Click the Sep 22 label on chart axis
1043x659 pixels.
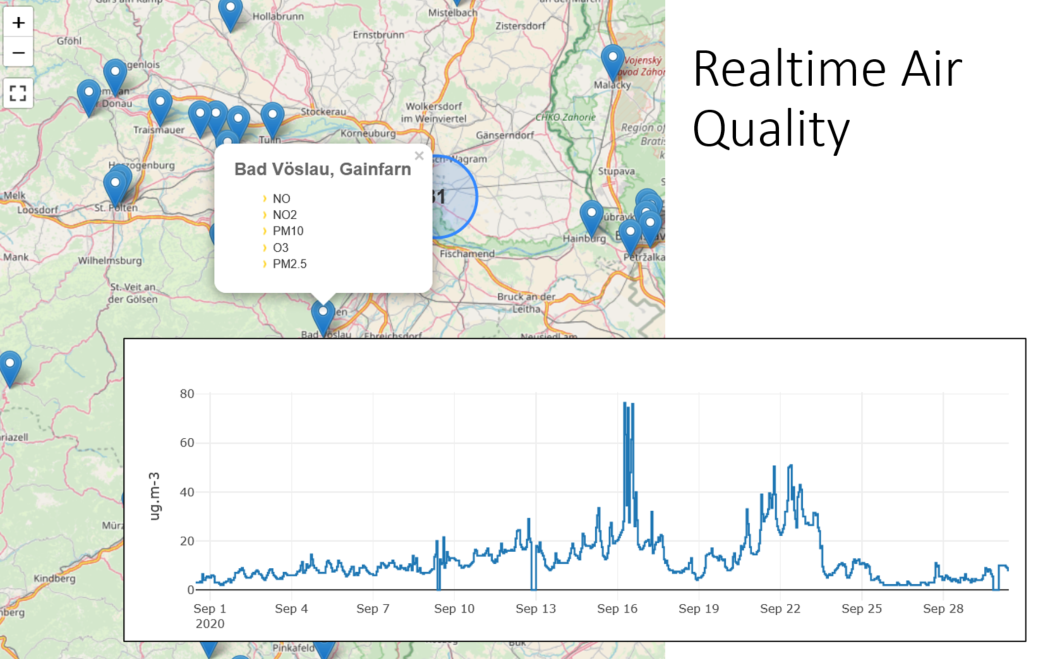780,609
